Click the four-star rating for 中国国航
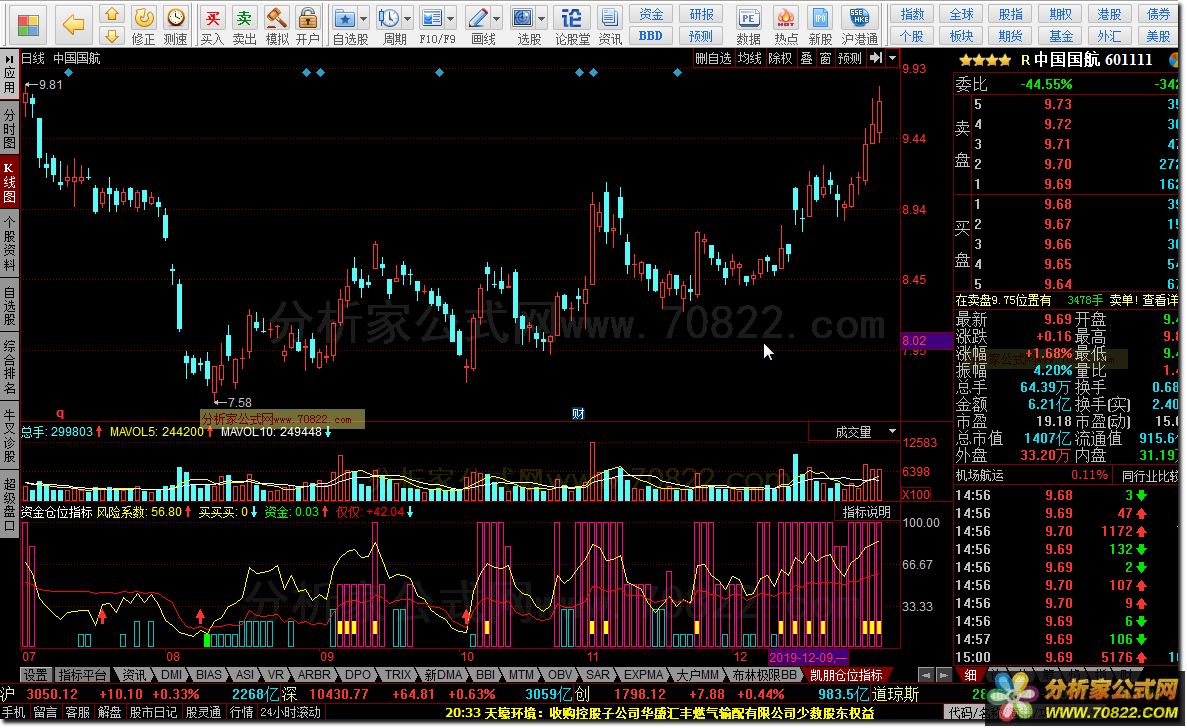 [x=984, y=61]
